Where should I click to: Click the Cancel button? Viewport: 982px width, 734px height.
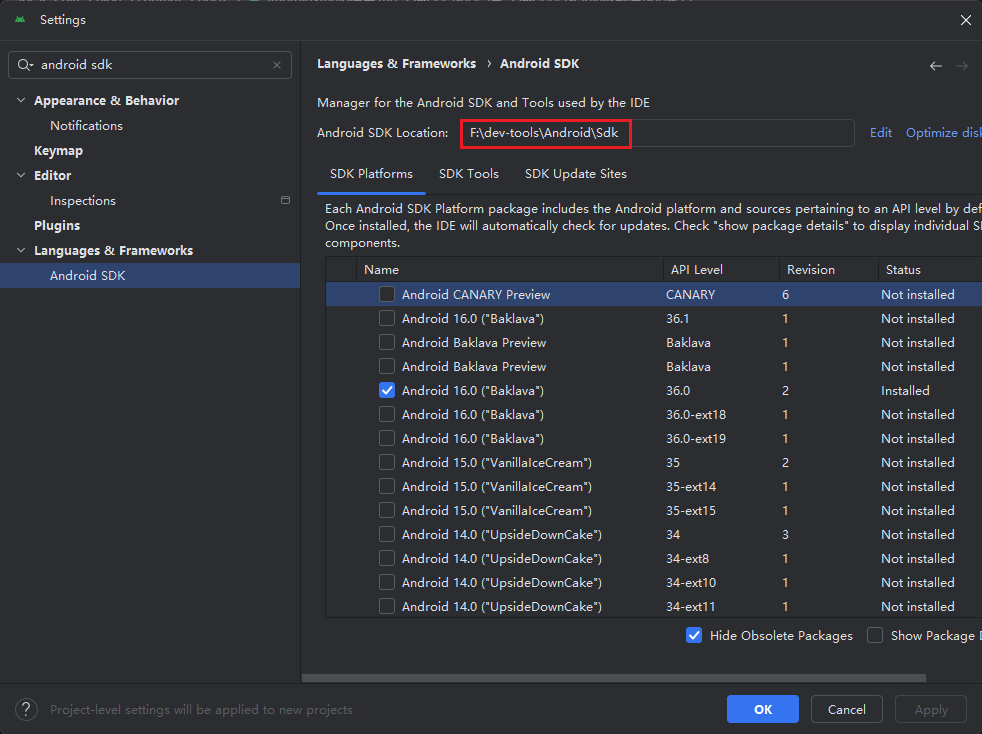846,709
